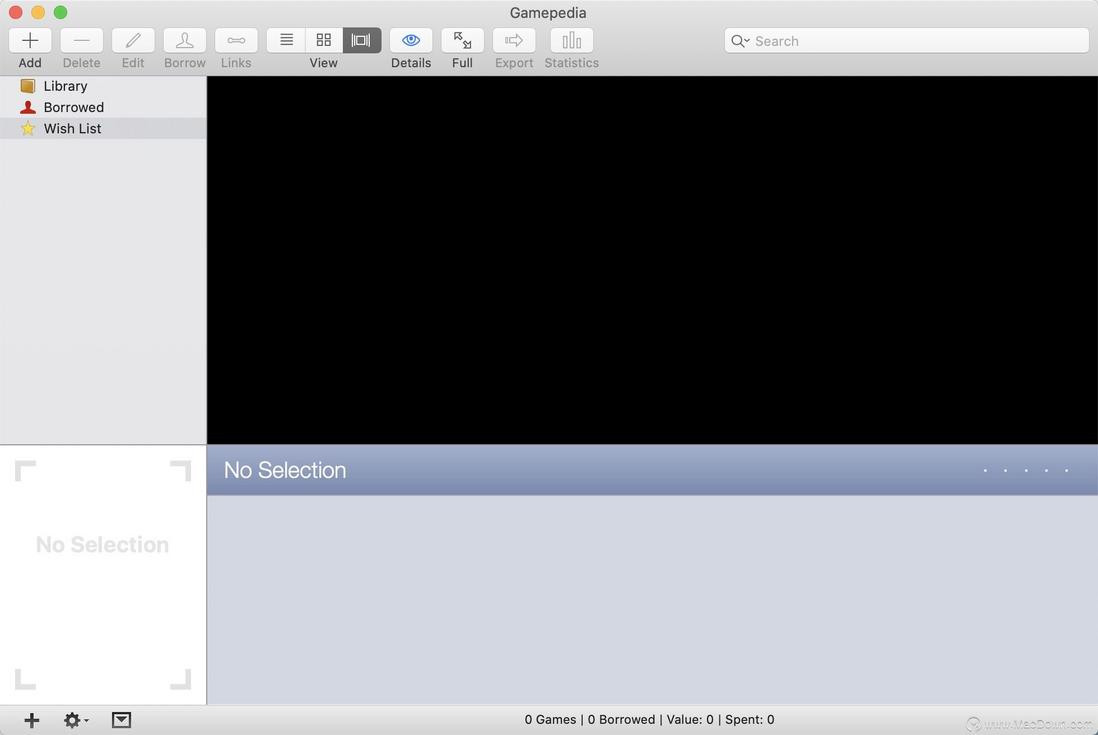Click into the Search field
The image size is (1098, 735).
(x=906, y=41)
